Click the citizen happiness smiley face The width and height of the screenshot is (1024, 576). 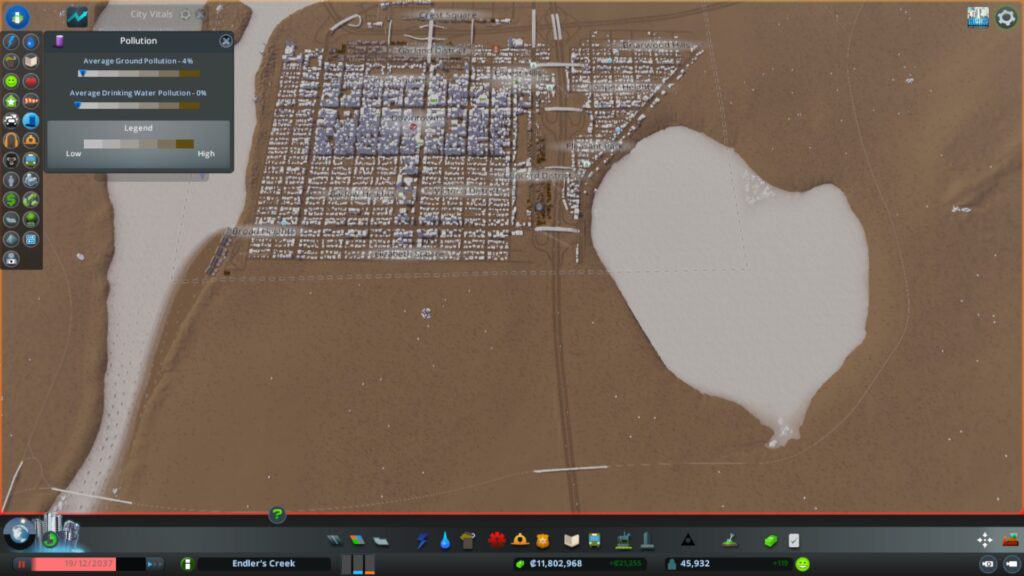click(x=803, y=564)
